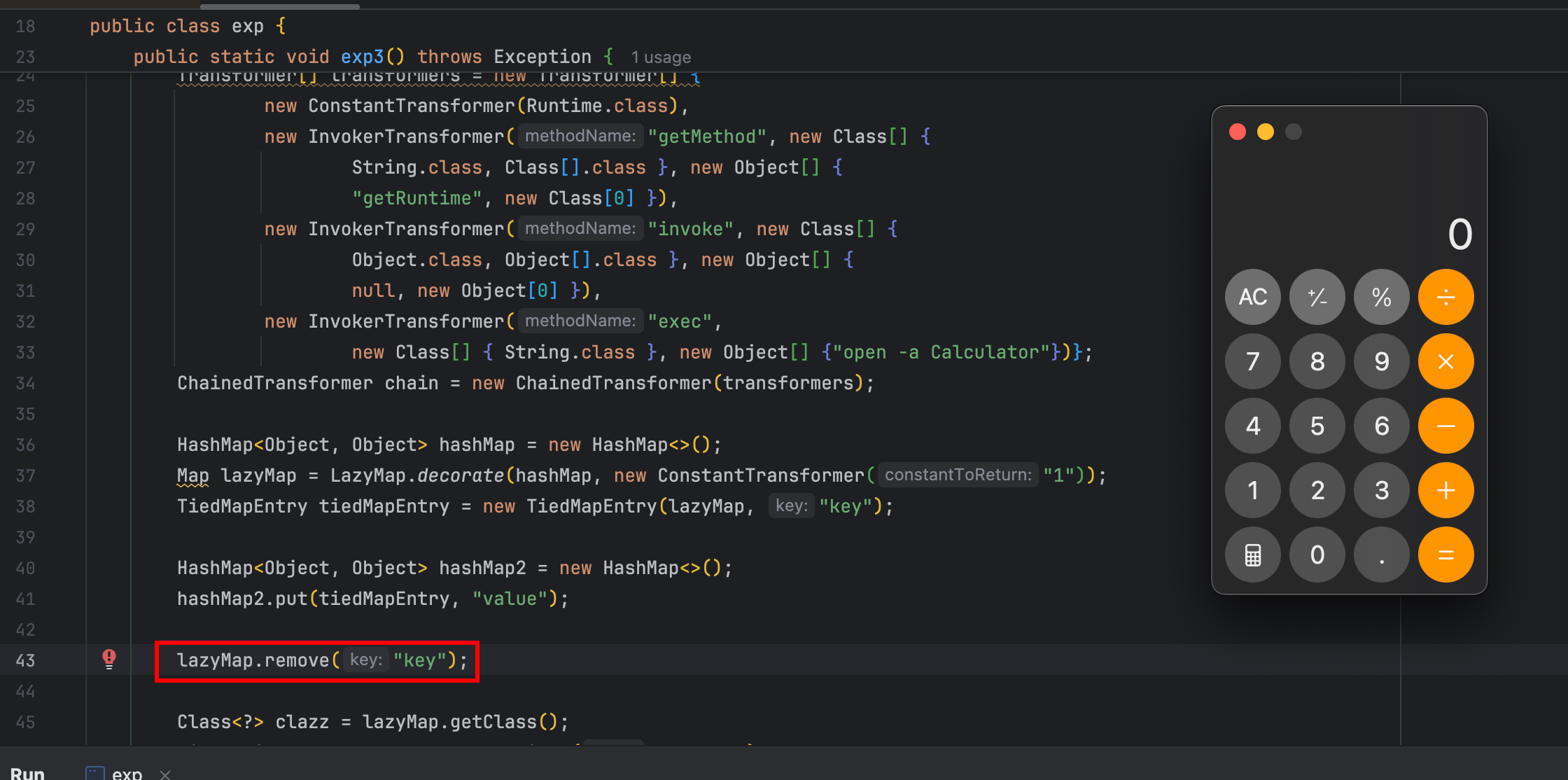Select the divide operator in Calculator
The width and height of the screenshot is (1568, 780).
[1446, 297]
